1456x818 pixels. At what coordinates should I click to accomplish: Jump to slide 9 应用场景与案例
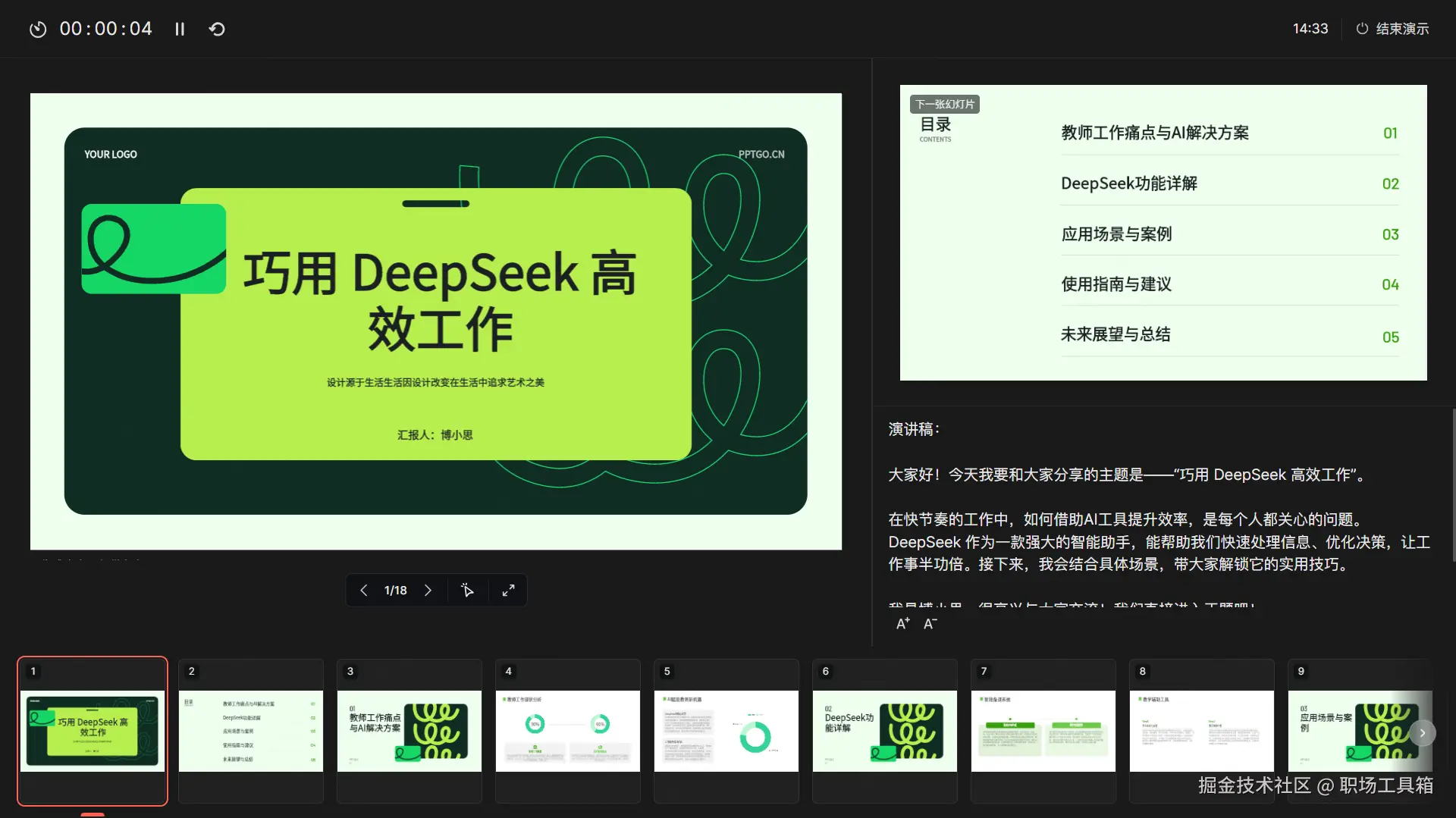coord(1360,731)
